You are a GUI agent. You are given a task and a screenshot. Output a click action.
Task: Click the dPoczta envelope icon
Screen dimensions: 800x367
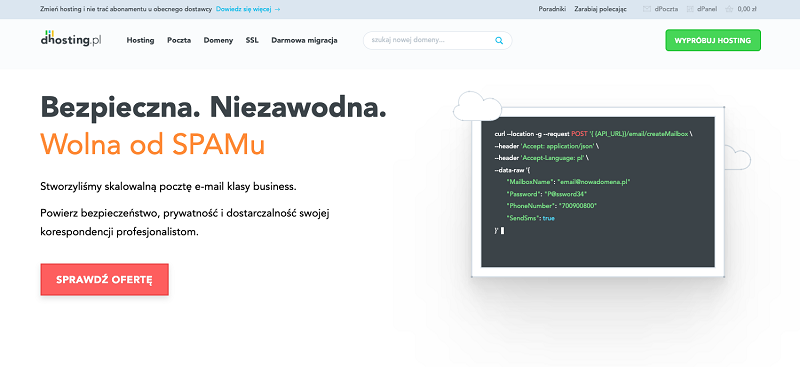(647, 9)
